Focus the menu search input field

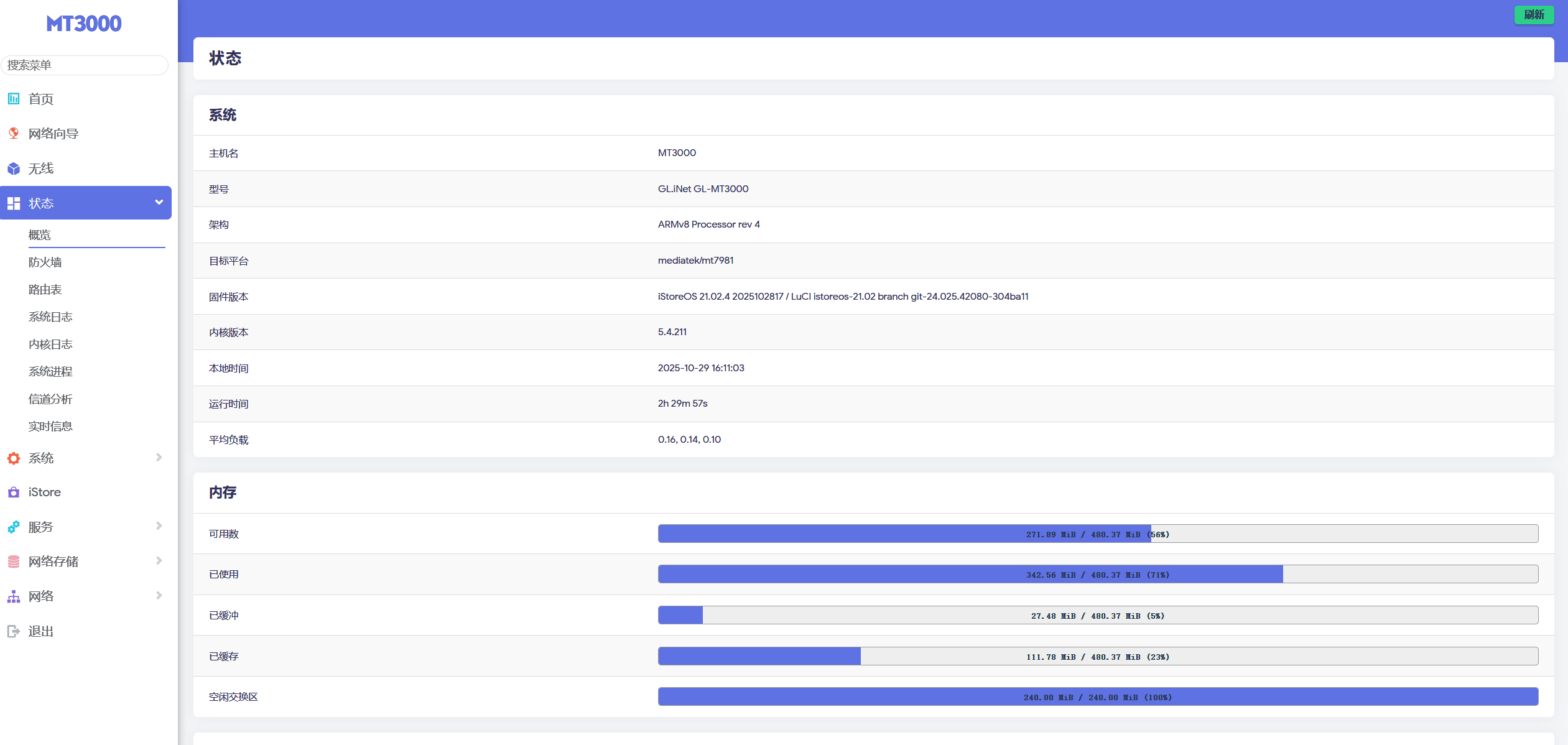point(85,65)
